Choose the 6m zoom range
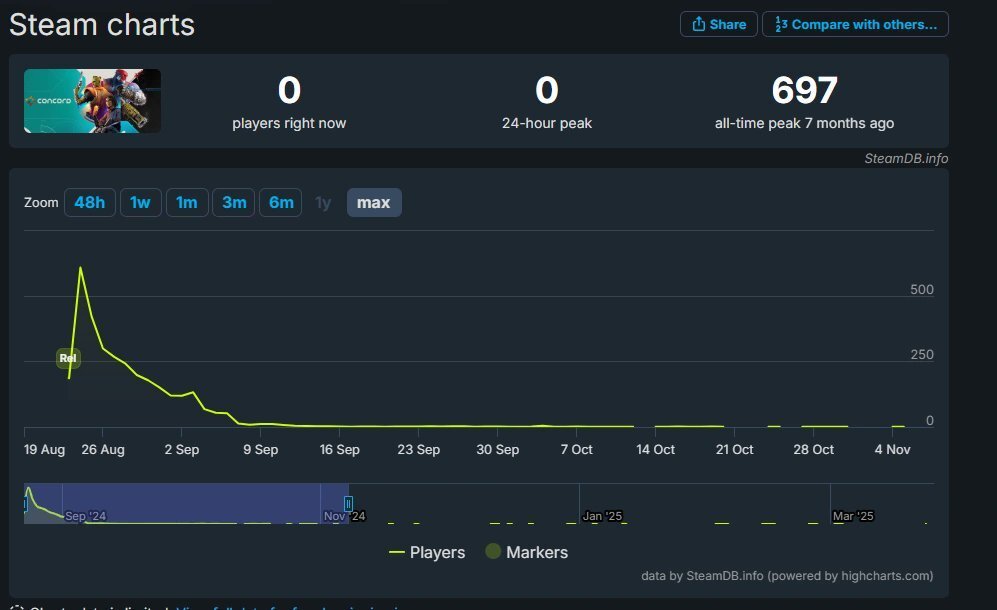The image size is (997, 610). (281, 203)
